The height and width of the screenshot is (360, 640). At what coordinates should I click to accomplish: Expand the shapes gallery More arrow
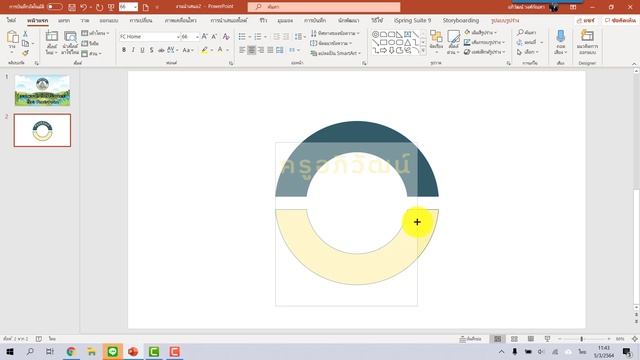tap(423, 51)
